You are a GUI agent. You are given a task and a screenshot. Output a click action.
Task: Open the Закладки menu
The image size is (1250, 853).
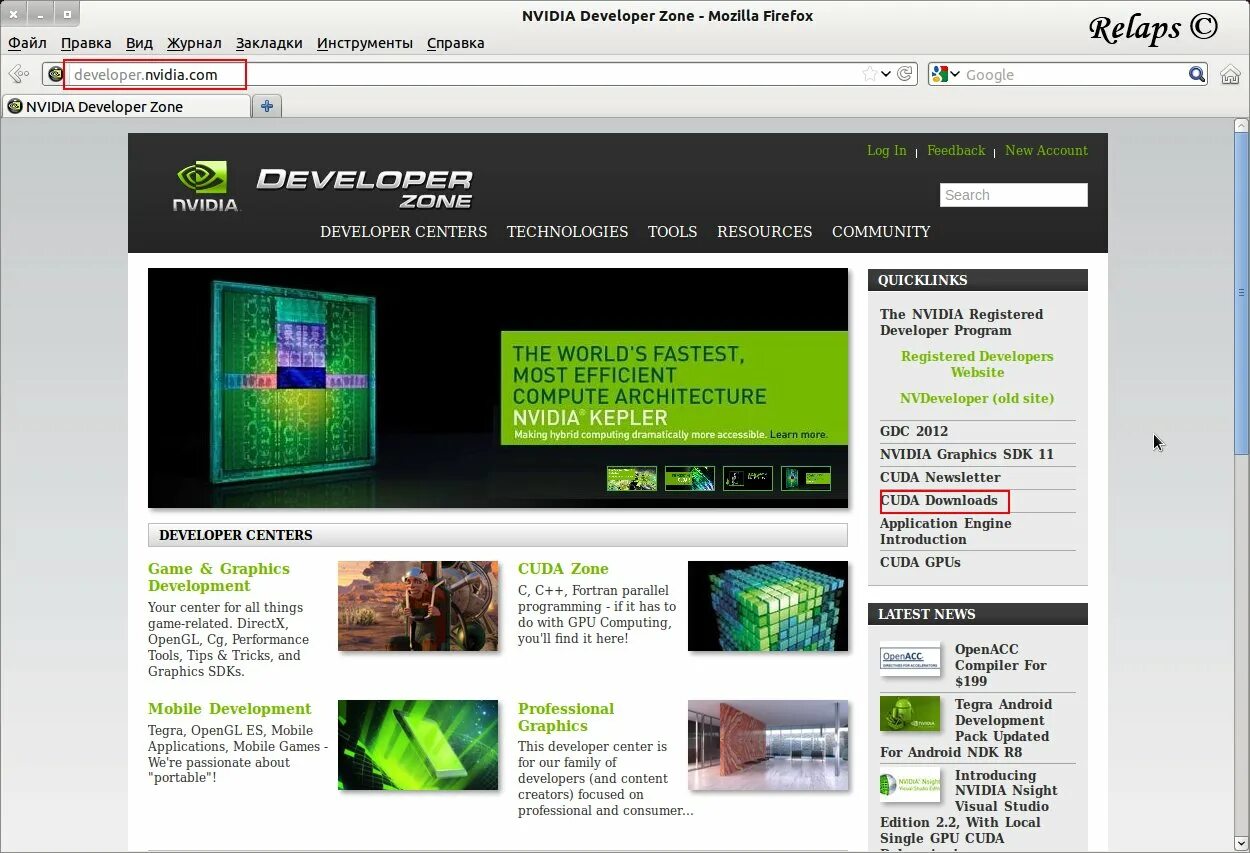click(269, 43)
